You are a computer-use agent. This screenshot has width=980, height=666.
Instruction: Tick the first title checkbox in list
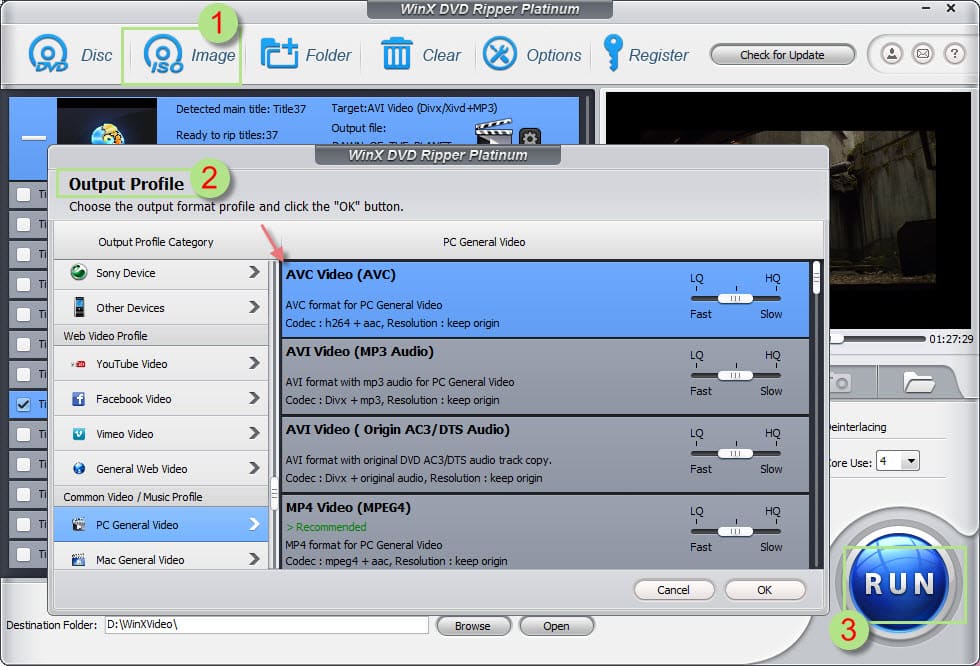(24, 194)
